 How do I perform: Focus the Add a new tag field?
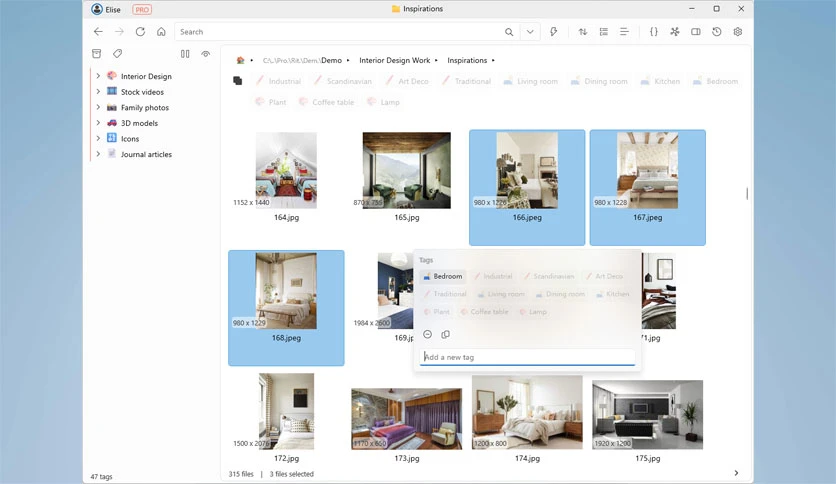(x=527, y=357)
